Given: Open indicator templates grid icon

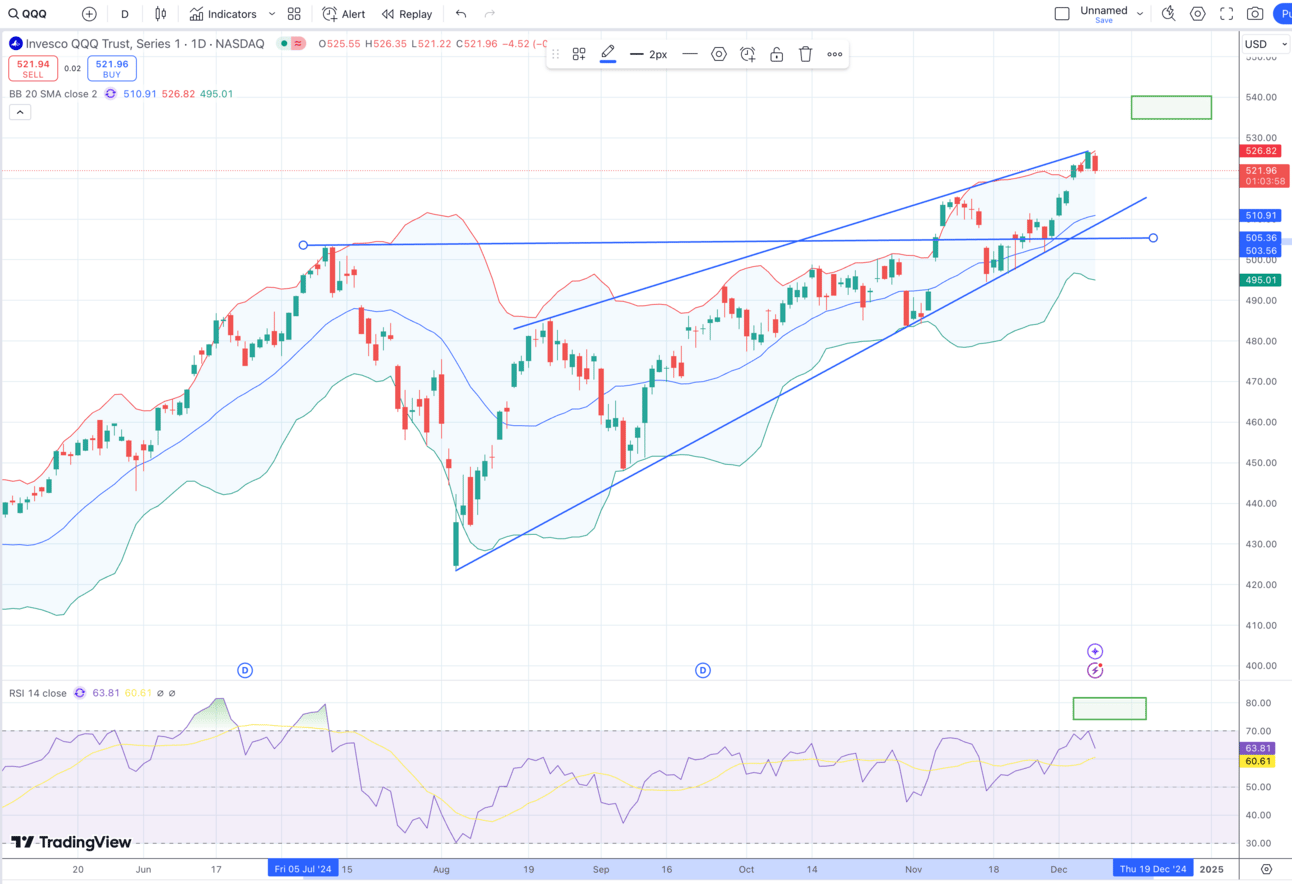Looking at the screenshot, I should tap(294, 14).
